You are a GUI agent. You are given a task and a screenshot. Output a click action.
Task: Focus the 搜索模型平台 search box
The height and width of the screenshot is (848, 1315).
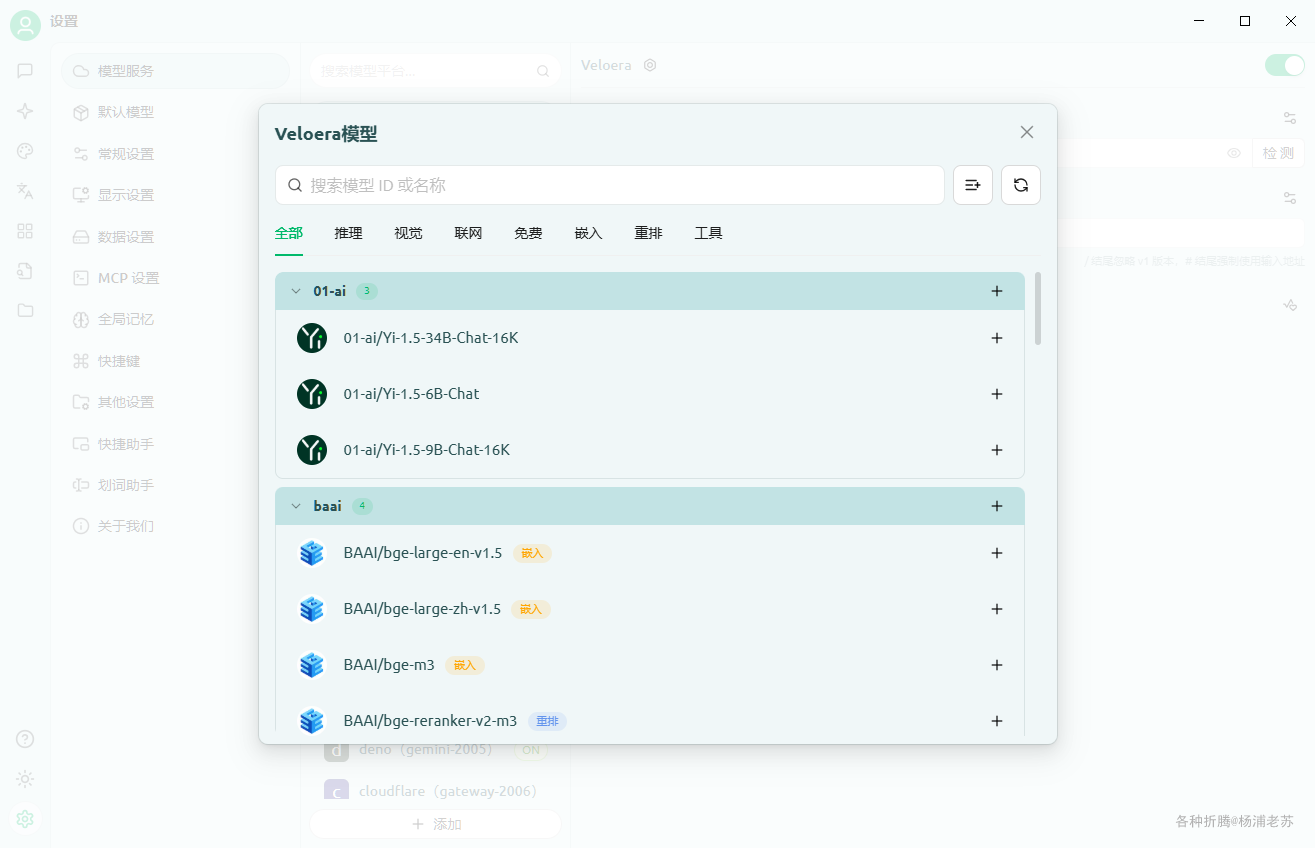coord(435,71)
